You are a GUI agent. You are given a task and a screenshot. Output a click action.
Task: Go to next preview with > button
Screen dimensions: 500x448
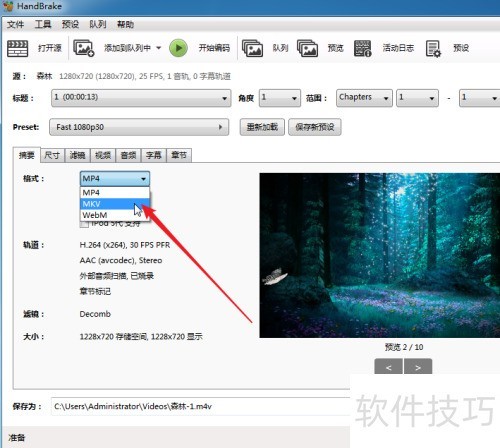(418, 367)
